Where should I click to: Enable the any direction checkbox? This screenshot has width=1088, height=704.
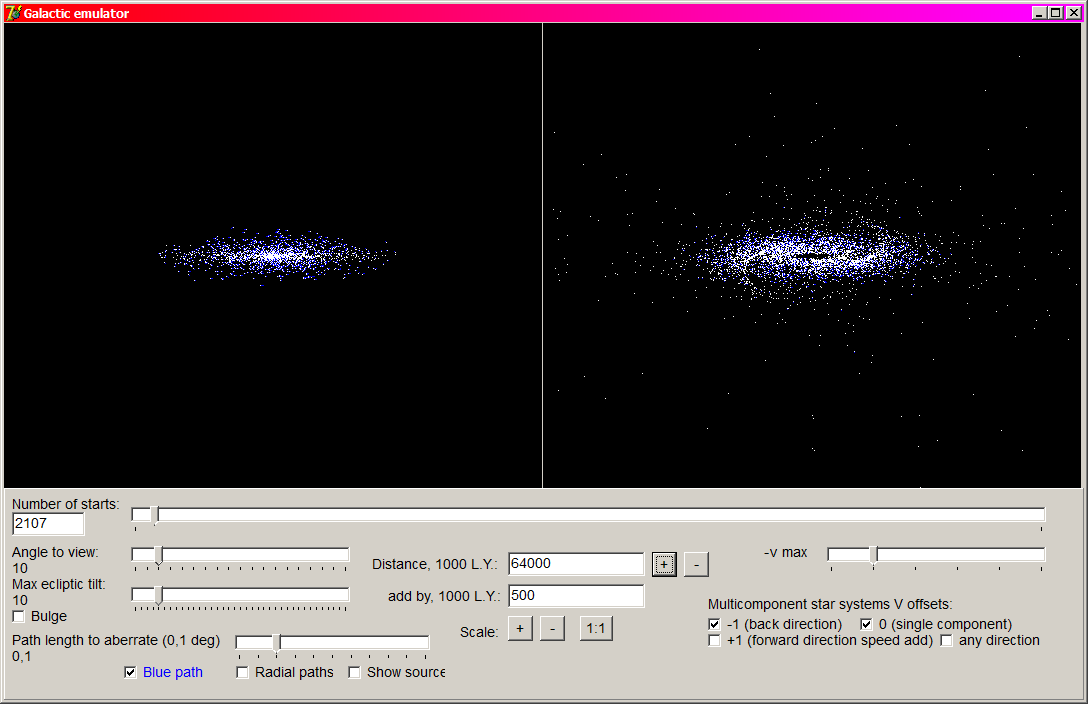click(946, 640)
